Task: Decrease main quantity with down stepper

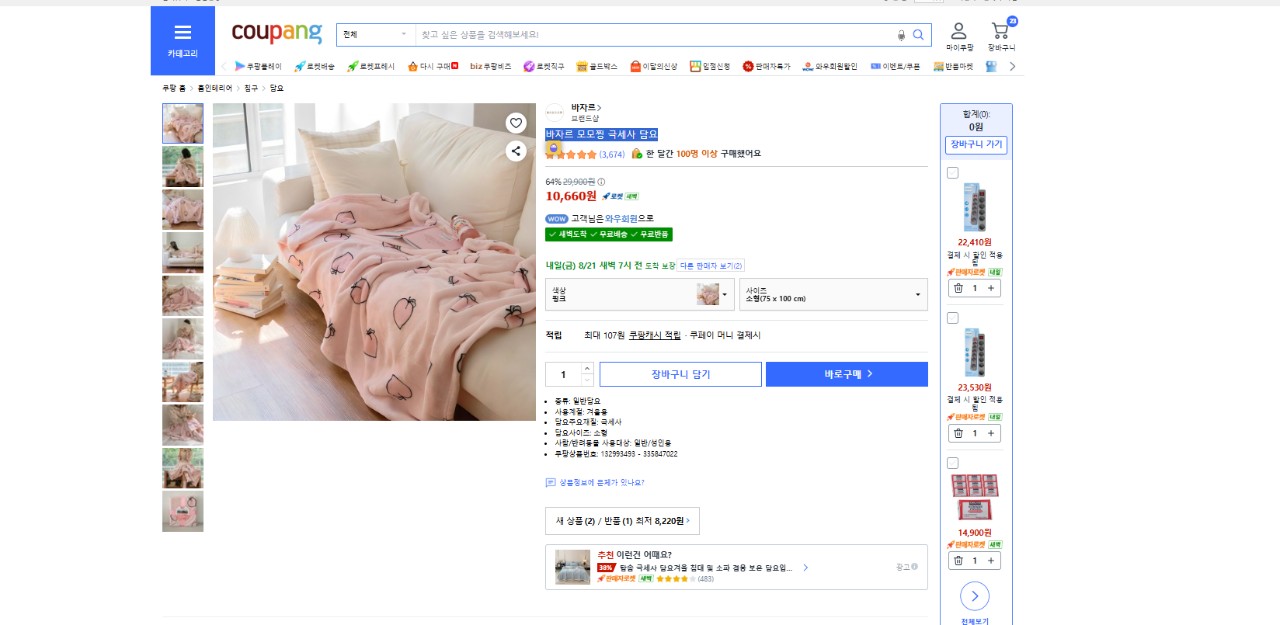Action: (x=587, y=380)
